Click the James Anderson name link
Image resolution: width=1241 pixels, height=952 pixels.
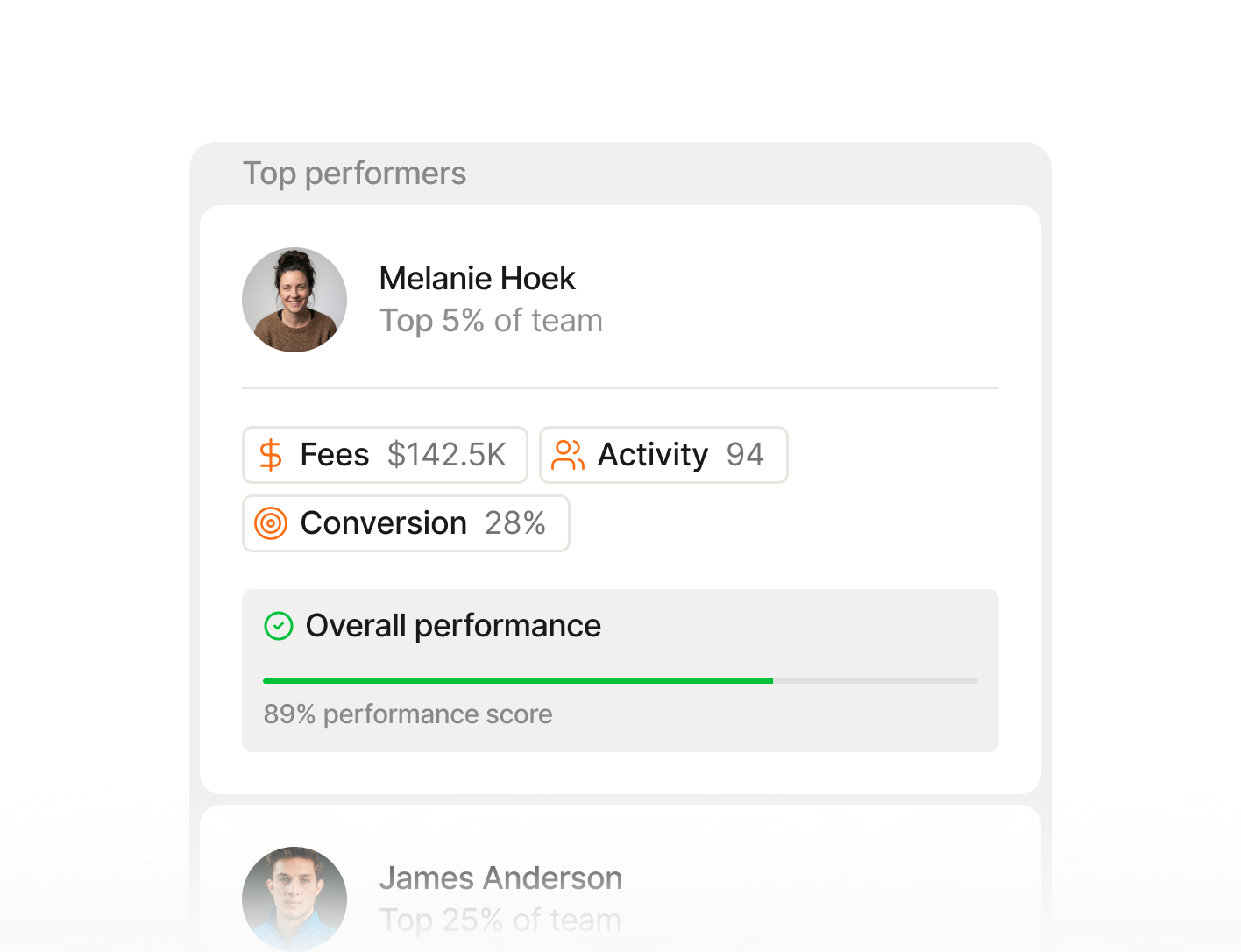pyautogui.click(x=500, y=877)
